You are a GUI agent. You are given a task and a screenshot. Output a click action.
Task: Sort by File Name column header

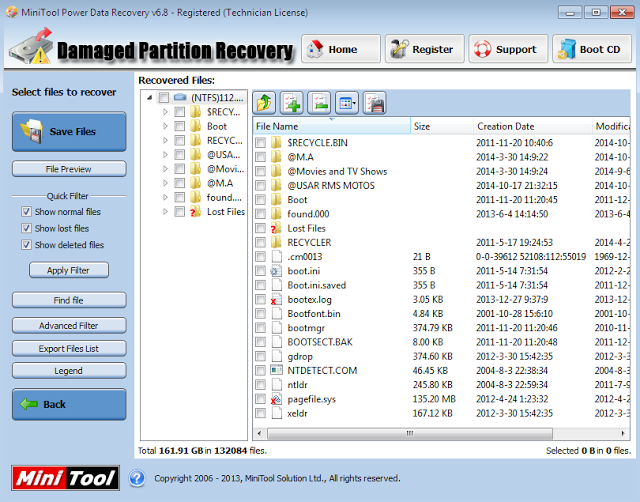click(x=331, y=127)
